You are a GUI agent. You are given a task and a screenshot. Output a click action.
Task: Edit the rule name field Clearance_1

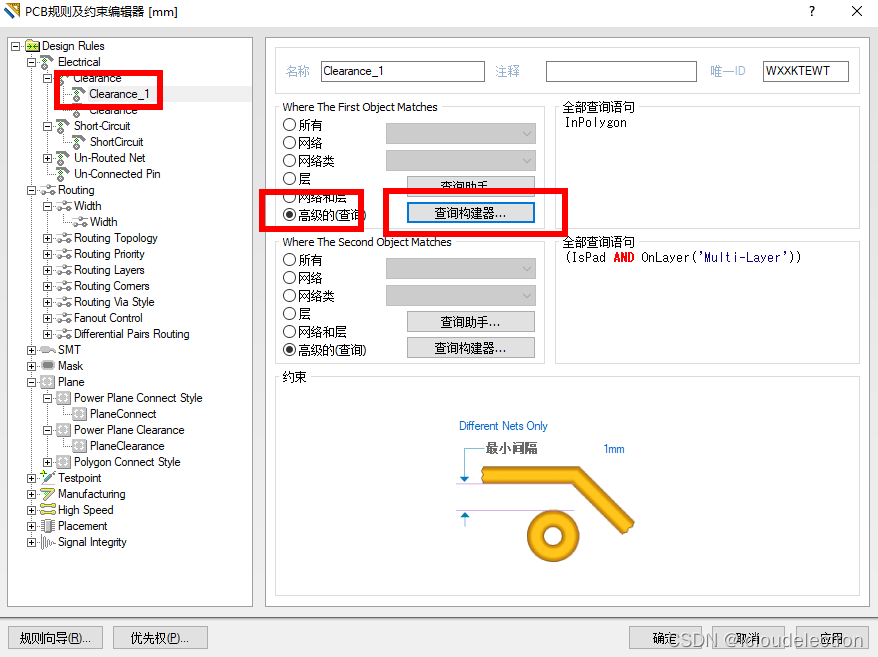coord(403,71)
